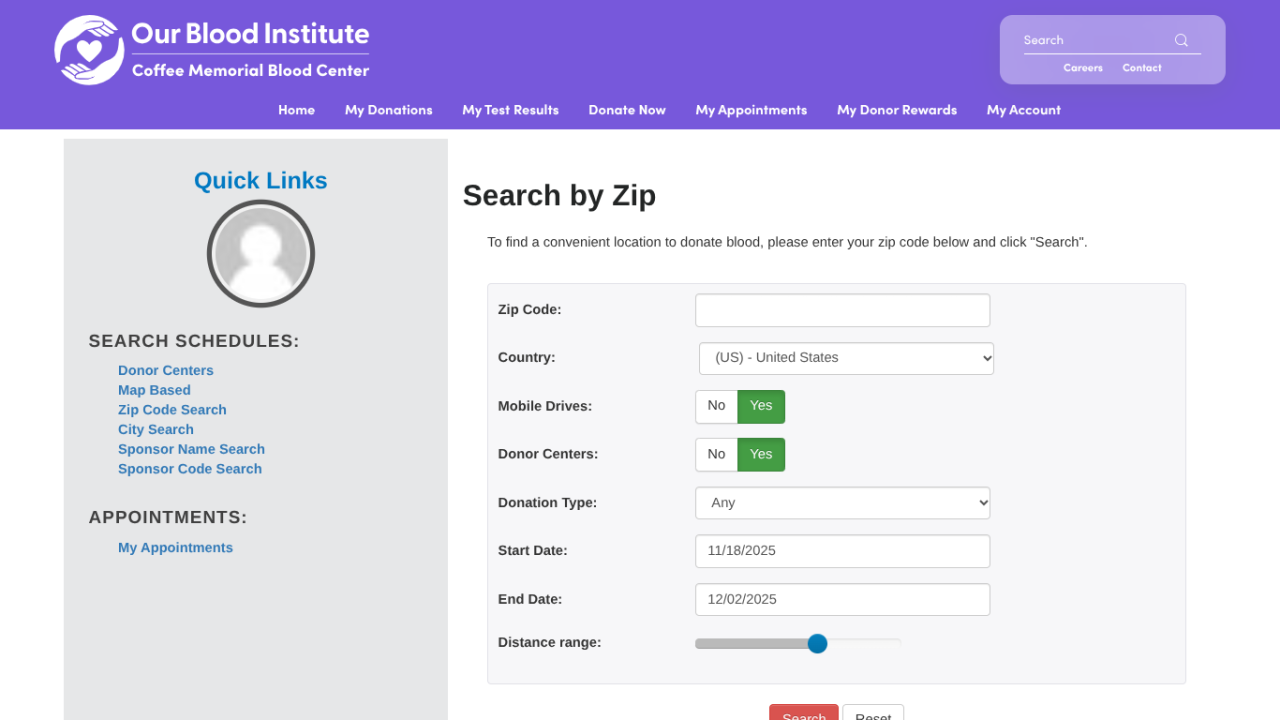This screenshot has height=720, width=1280.
Task: Click the Our Blood Institute logo icon
Action: (x=89, y=50)
